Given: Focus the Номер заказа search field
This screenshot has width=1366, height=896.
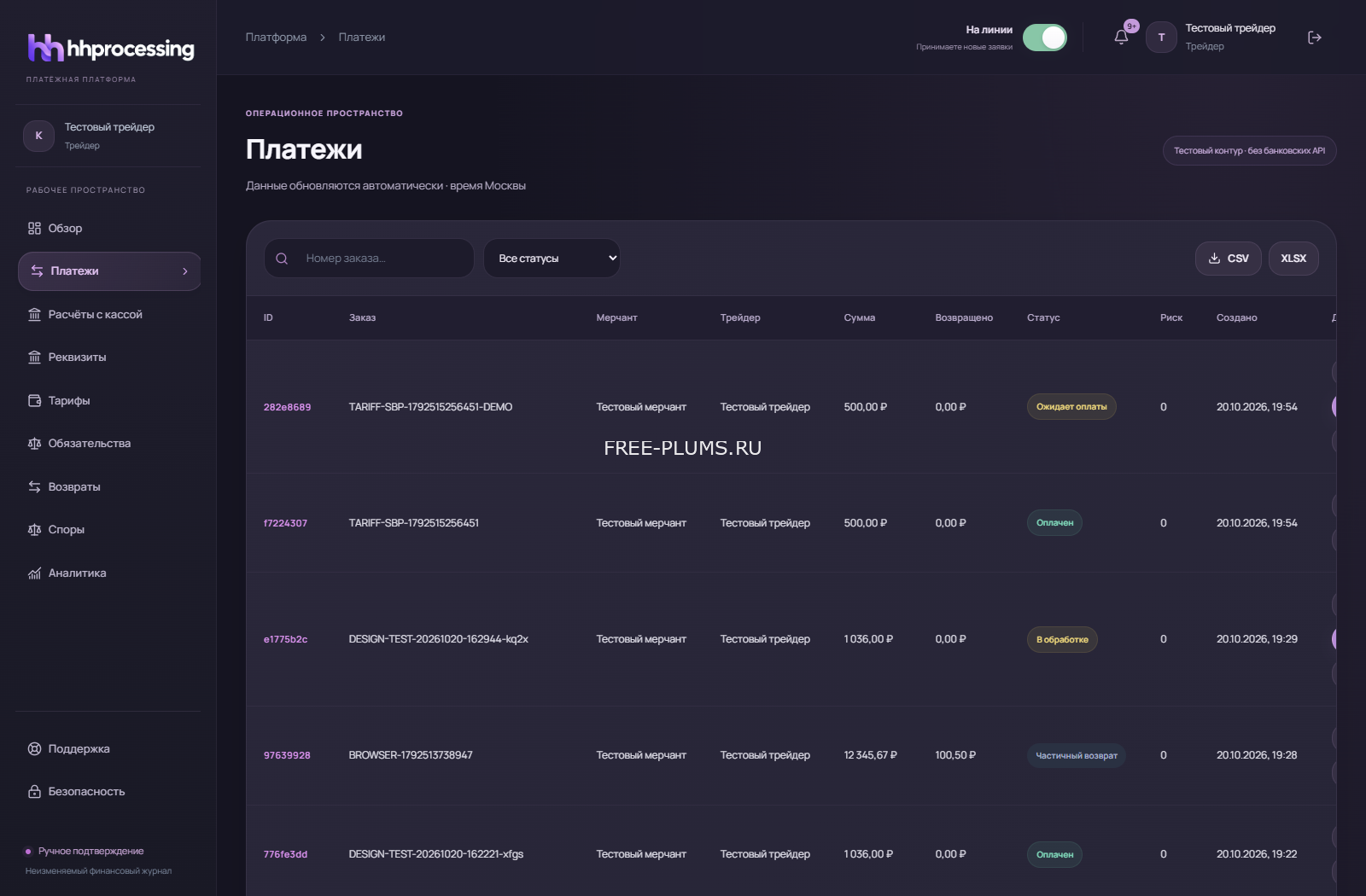Looking at the screenshot, I should tap(369, 258).
